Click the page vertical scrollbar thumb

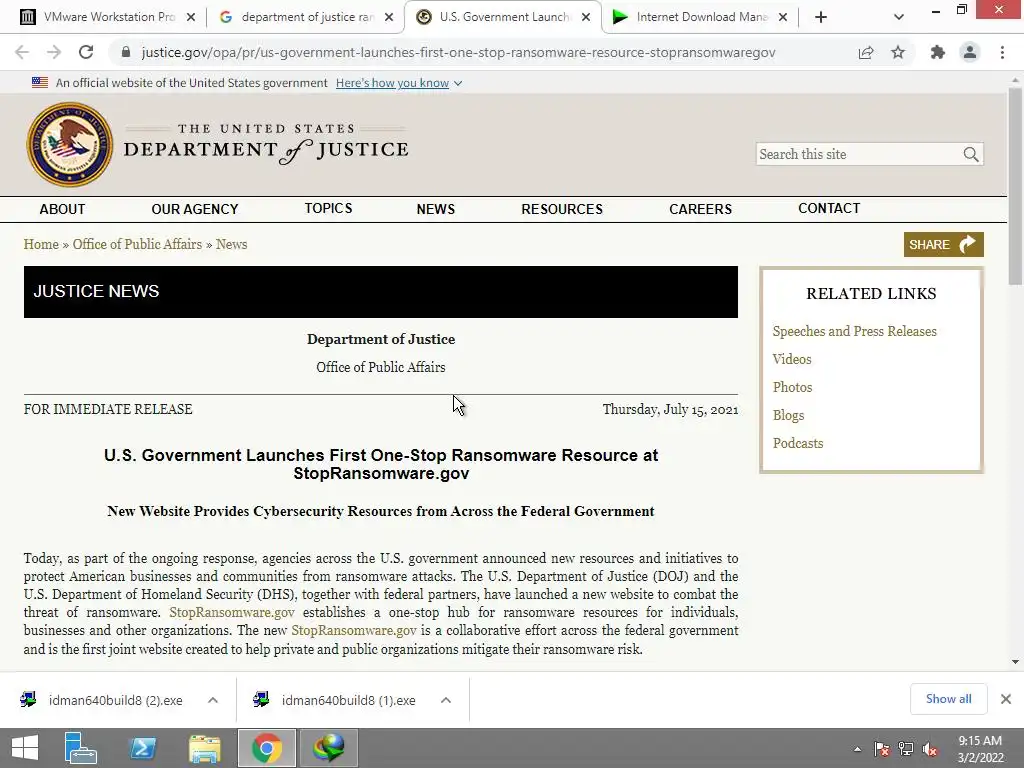(1015, 187)
